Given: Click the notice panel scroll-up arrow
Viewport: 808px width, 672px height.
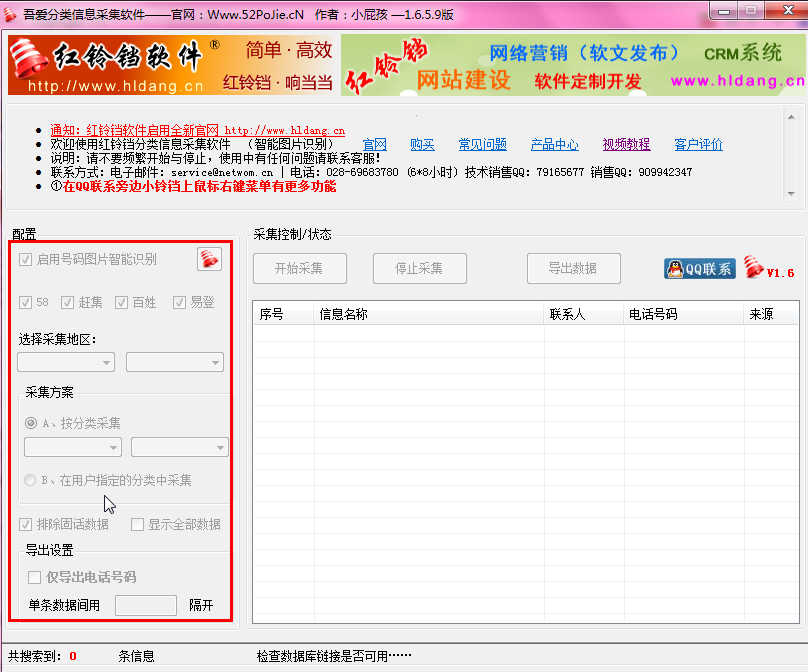Looking at the screenshot, I should pyautogui.click(x=791, y=117).
